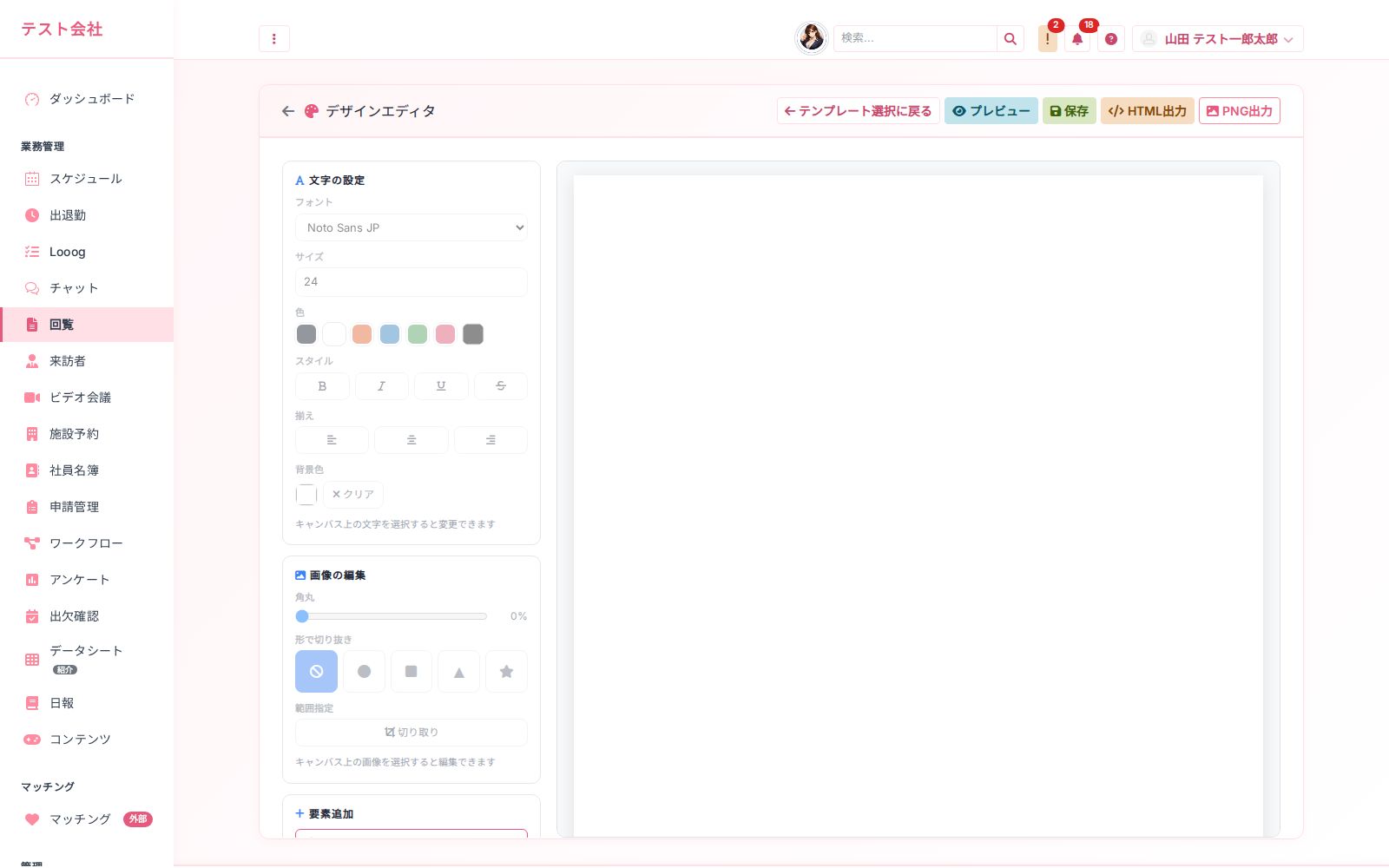
Task: Open the help question mark icon
Action: 1111,39
